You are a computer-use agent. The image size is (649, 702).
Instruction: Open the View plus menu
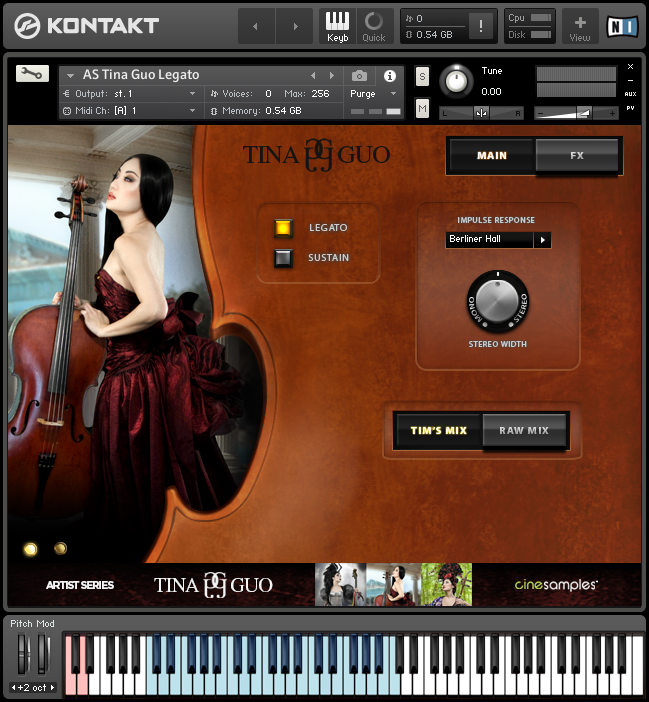(x=580, y=26)
